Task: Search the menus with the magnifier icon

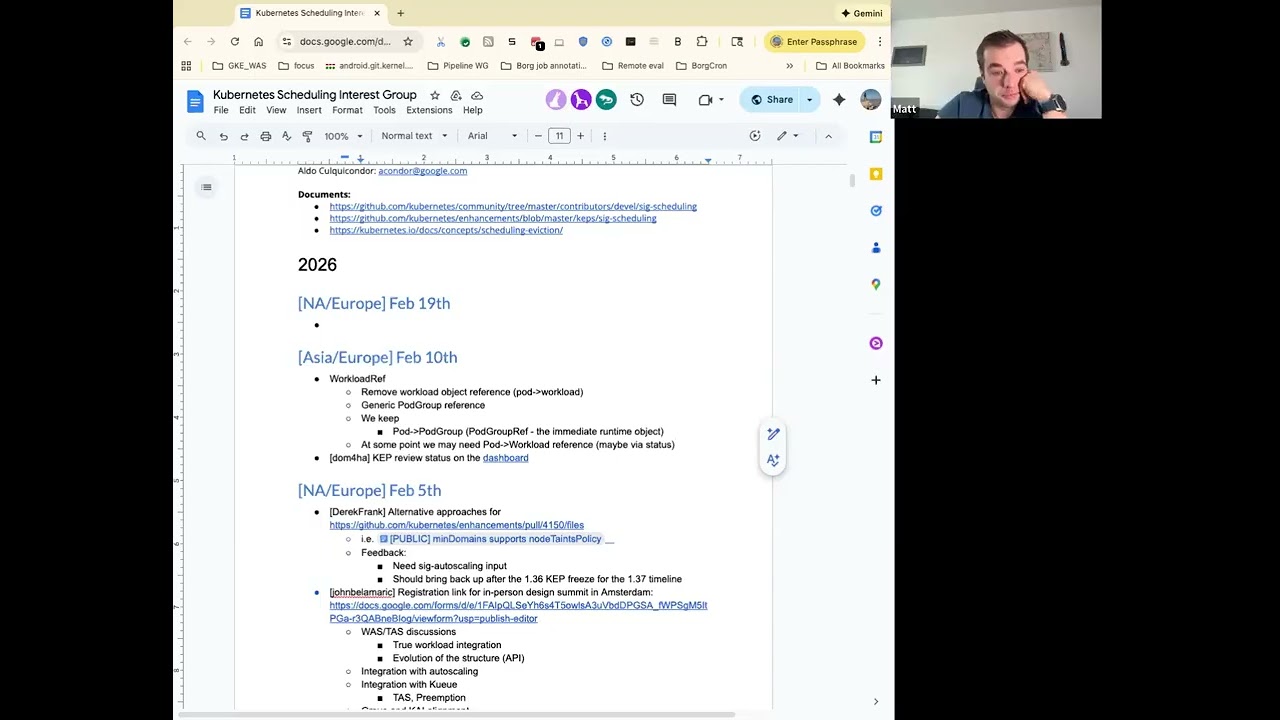Action: [201, 136]
